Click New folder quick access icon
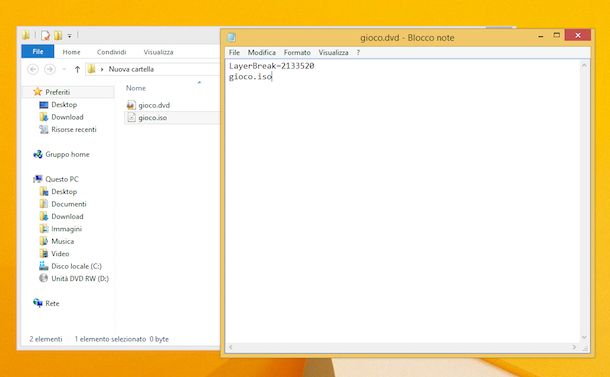The width and height of the screenshot is (610, 377). (x=58, y=35)
